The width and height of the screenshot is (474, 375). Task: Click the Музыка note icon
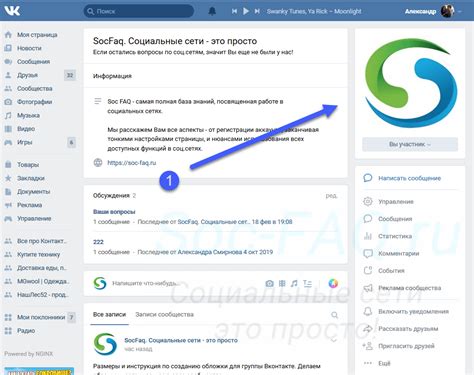[x=8, y=115]
